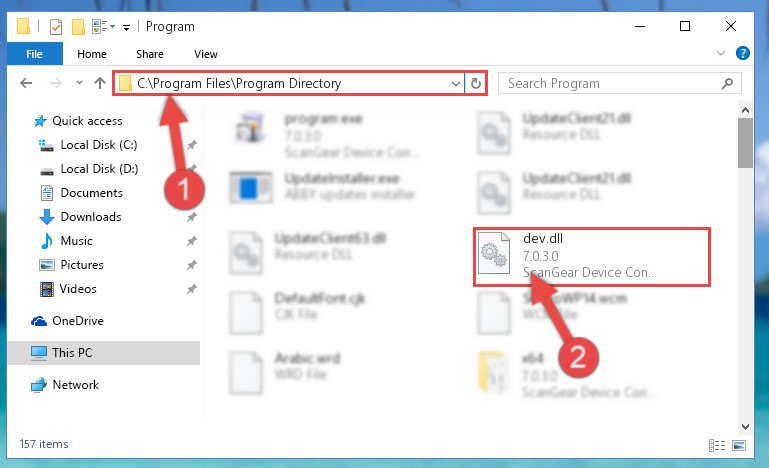Switch to the View ribbon tab
This screenshot has width=769, height=468.
(205, 54)
